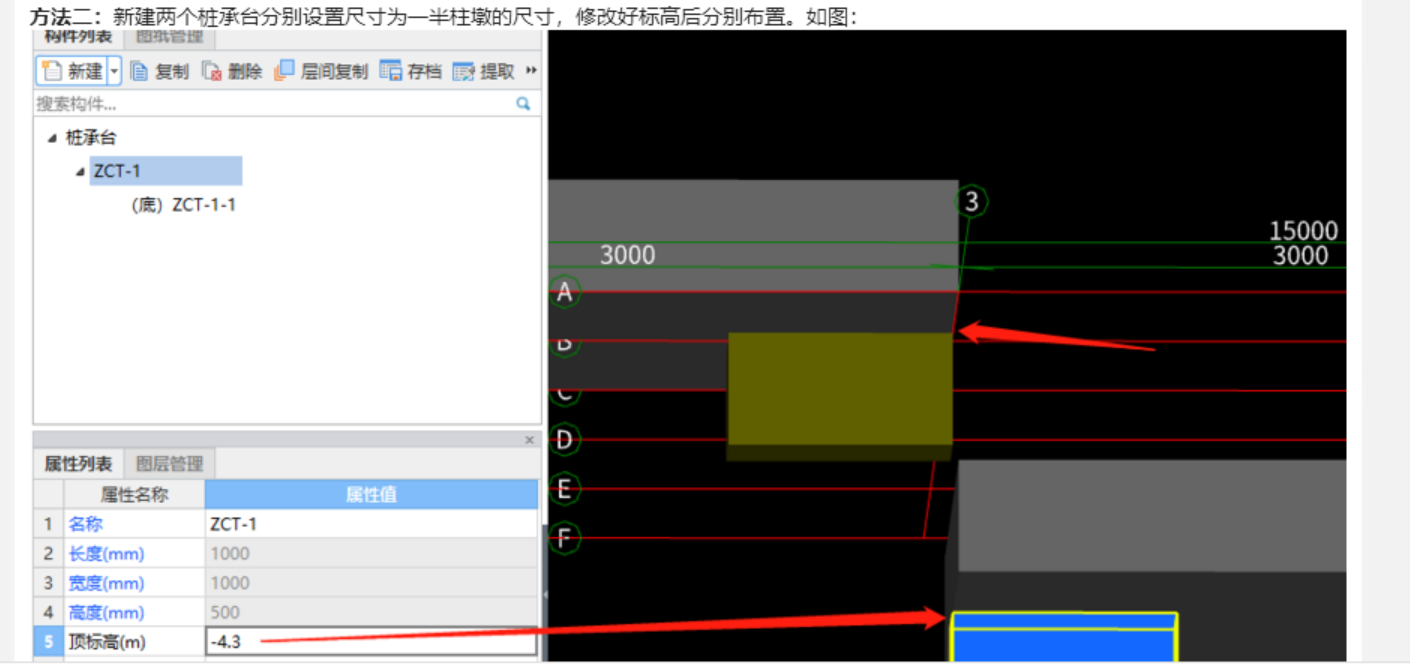Viewport: 1410px width, 665px height.
Task: Click the 顶标高(m) property name
Action: tap(107, 642)
